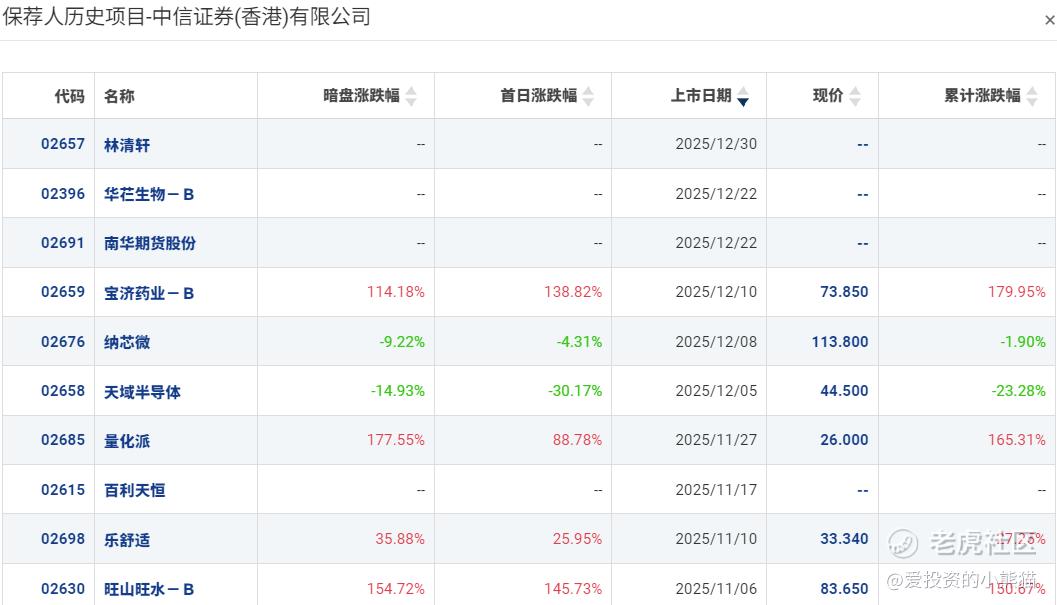This screenshot has width=1057, height=605.
Task: Sort by 累计涨跌幅 column arrows
Action: point(1032,96)
